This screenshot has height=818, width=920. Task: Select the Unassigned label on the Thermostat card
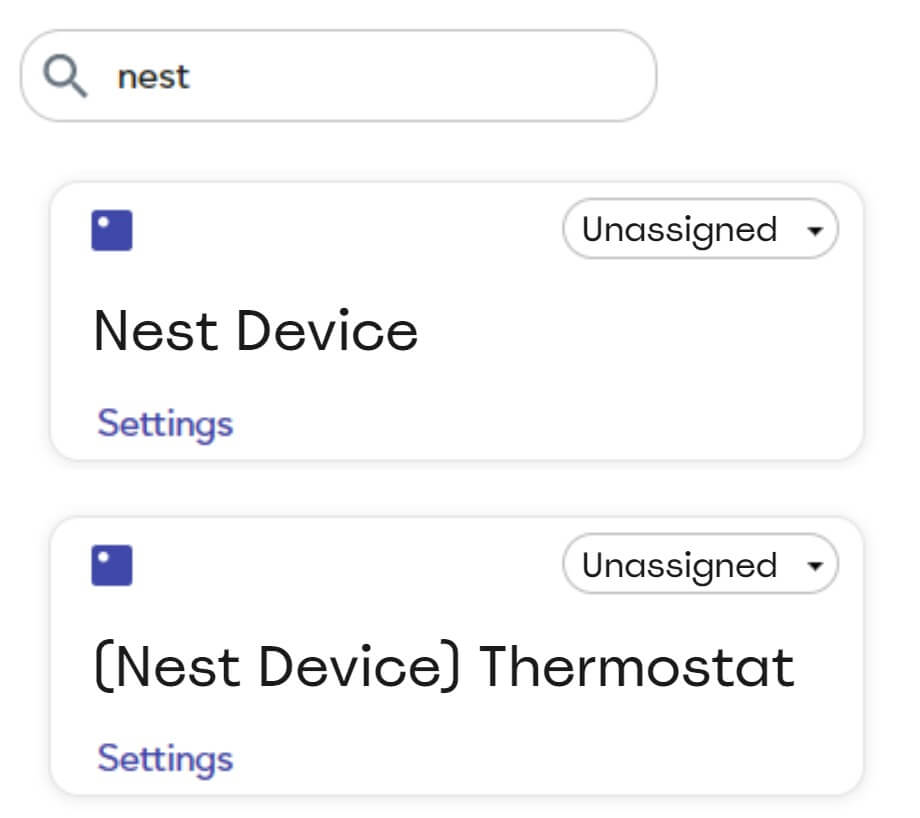(679, 565)
